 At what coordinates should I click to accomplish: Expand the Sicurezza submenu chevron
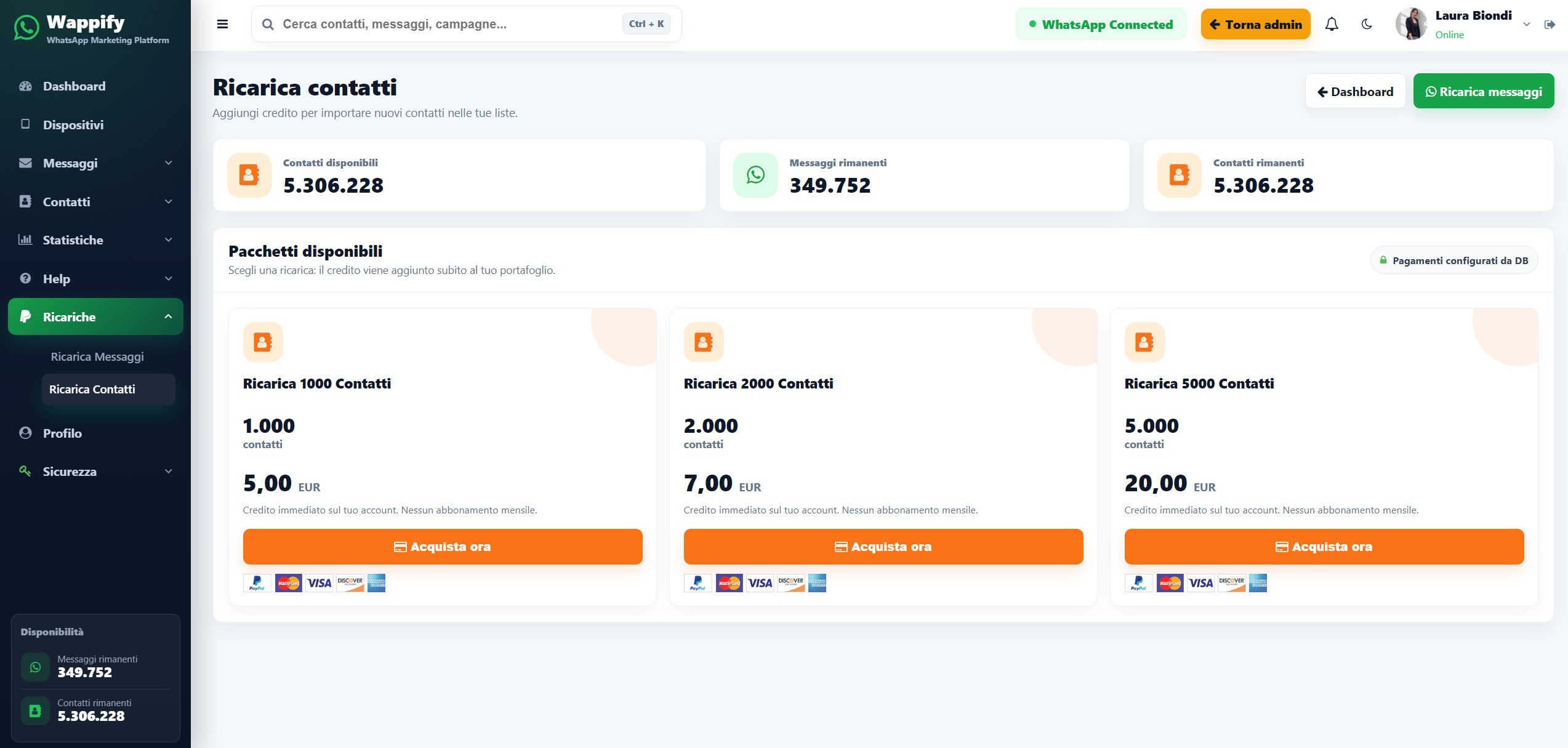(x=169, y=471)
